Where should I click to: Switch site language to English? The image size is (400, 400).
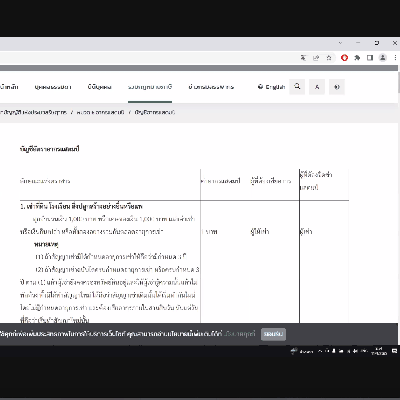tap(271, 87)
